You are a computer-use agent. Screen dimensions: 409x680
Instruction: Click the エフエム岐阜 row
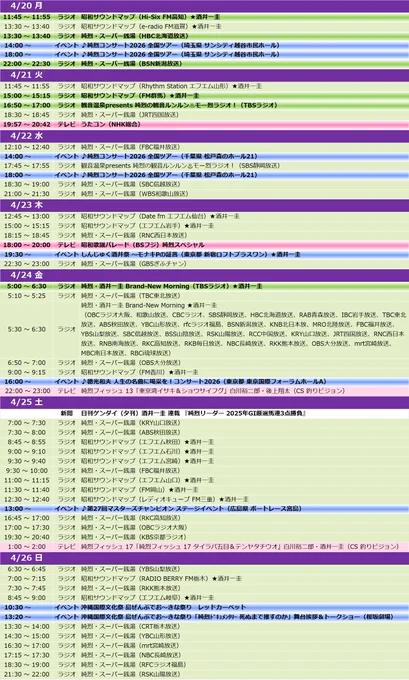[x=204, y=598]
